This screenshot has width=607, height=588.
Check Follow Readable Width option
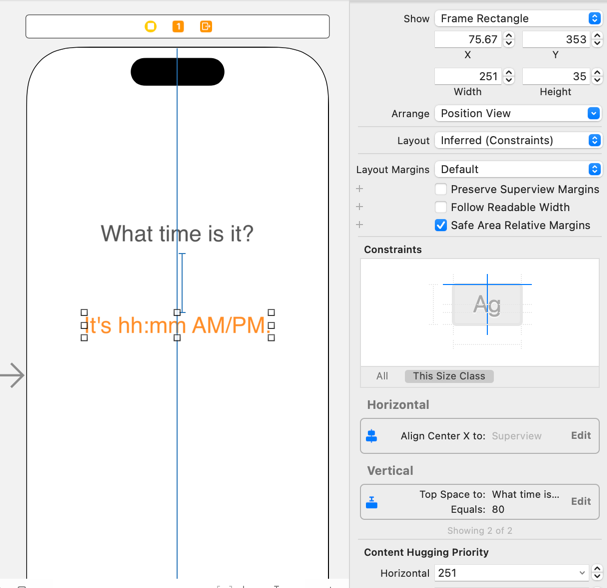coord(441,207)
